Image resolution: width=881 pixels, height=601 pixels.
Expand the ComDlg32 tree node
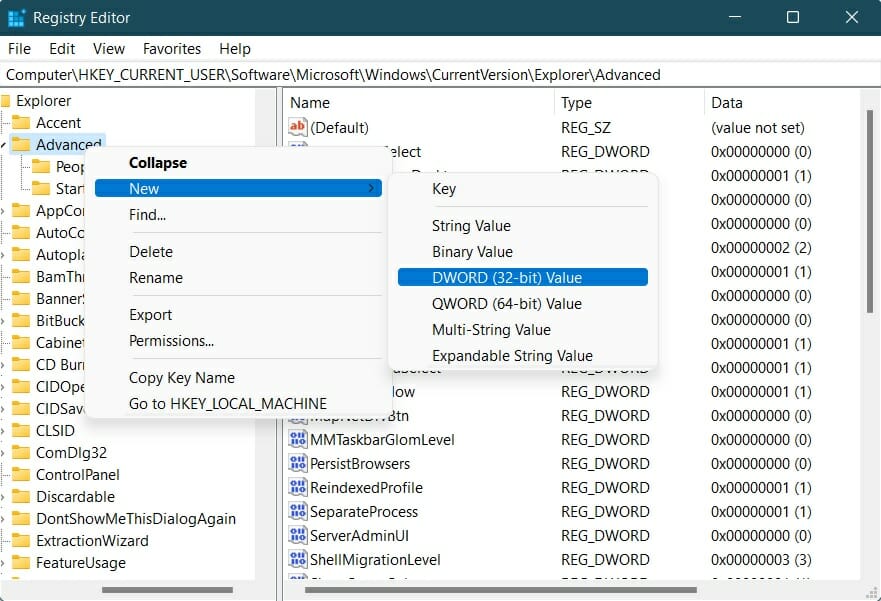point(3,453)
